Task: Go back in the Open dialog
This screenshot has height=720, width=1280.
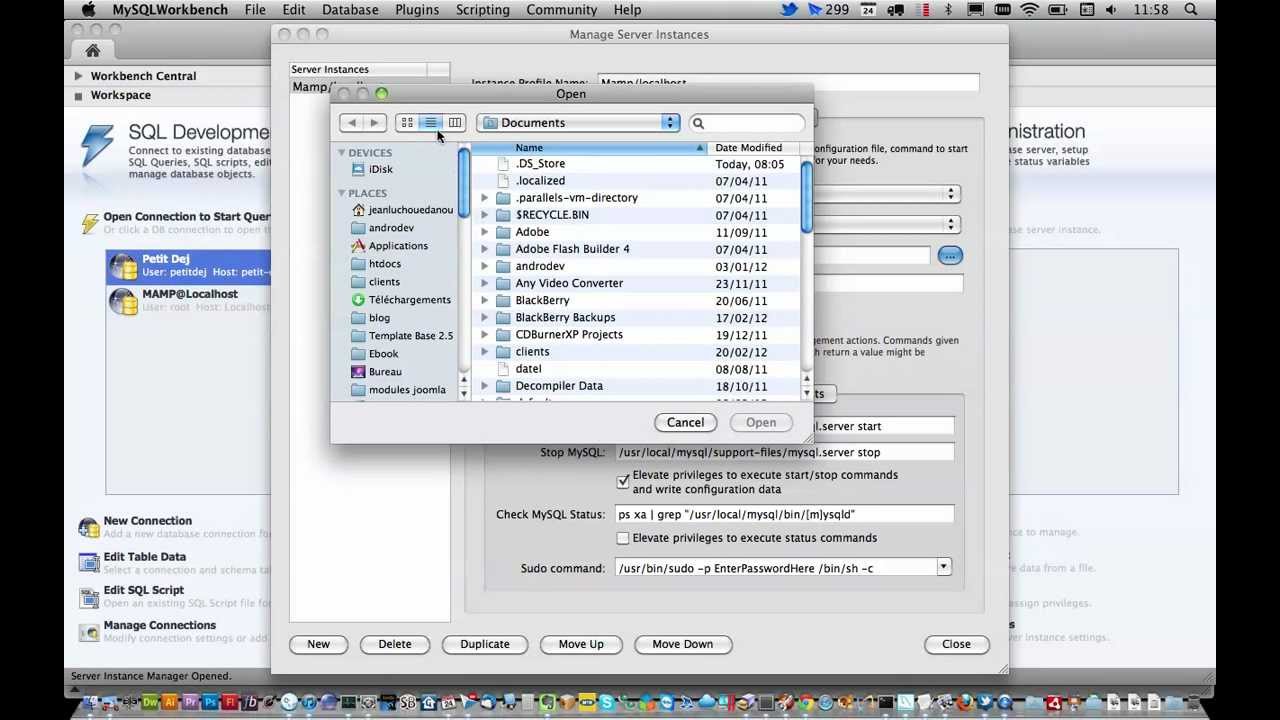Action: (351, 123)
